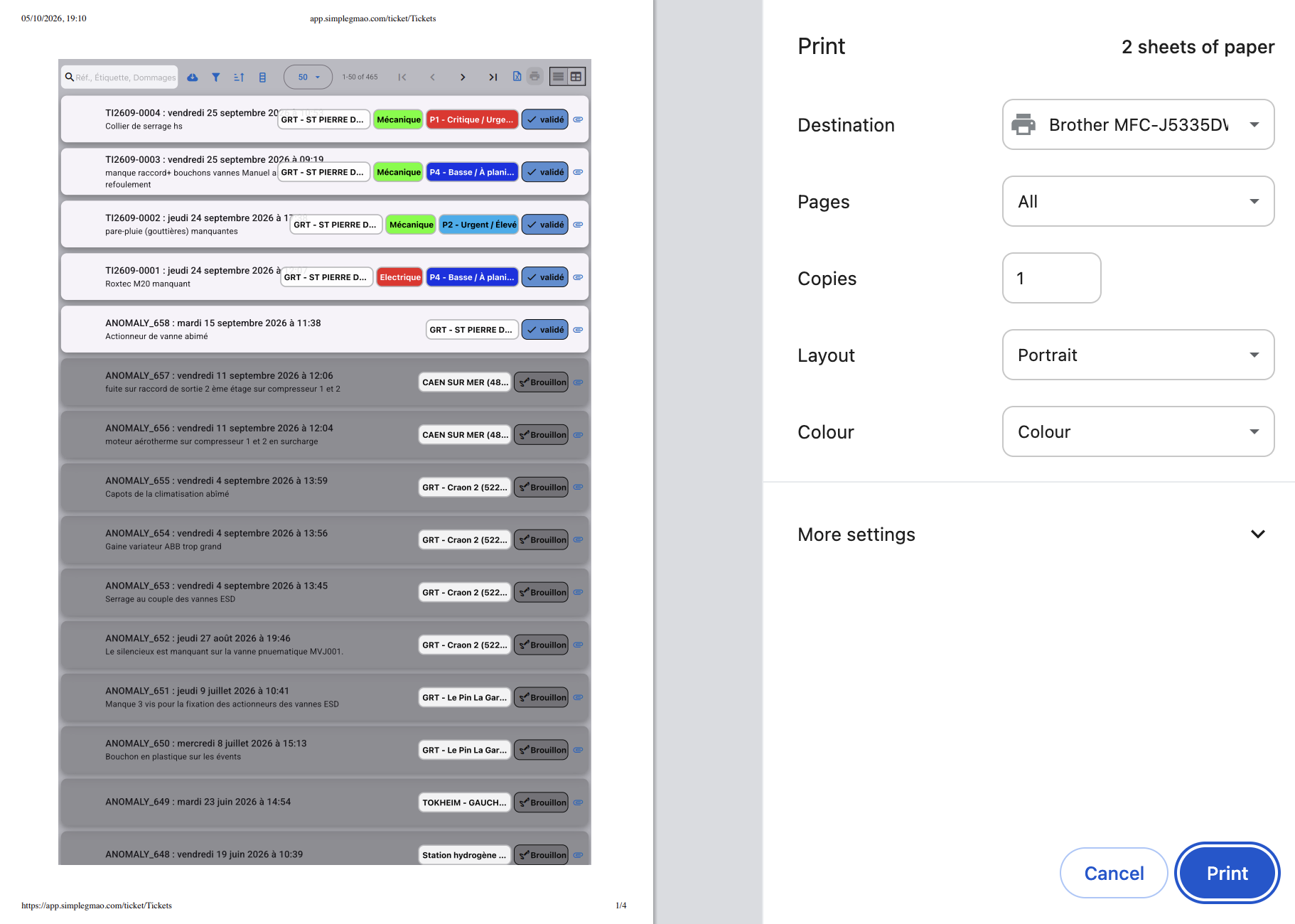Click the attachment icon on the ANOMALY_655 row
This screenshot has height=924, width=1295.
[579, 488]
